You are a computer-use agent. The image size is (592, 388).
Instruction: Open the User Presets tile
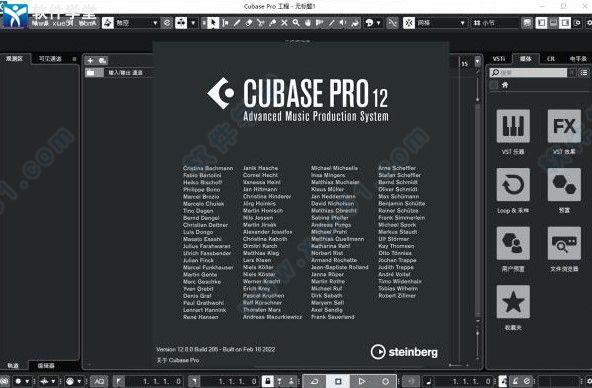pyautogui.click(x=513, y=243)
